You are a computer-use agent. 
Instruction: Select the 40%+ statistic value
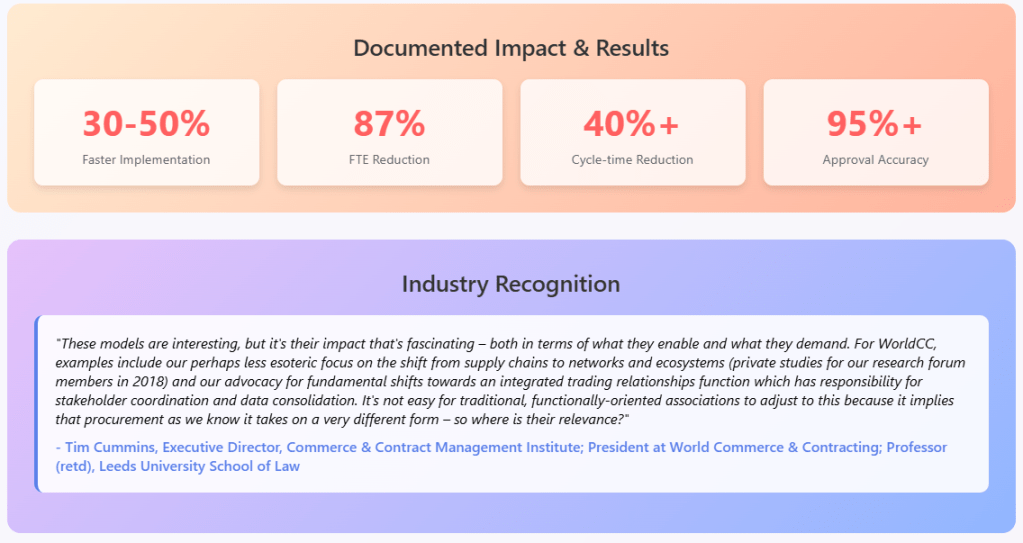click(632, 123)
